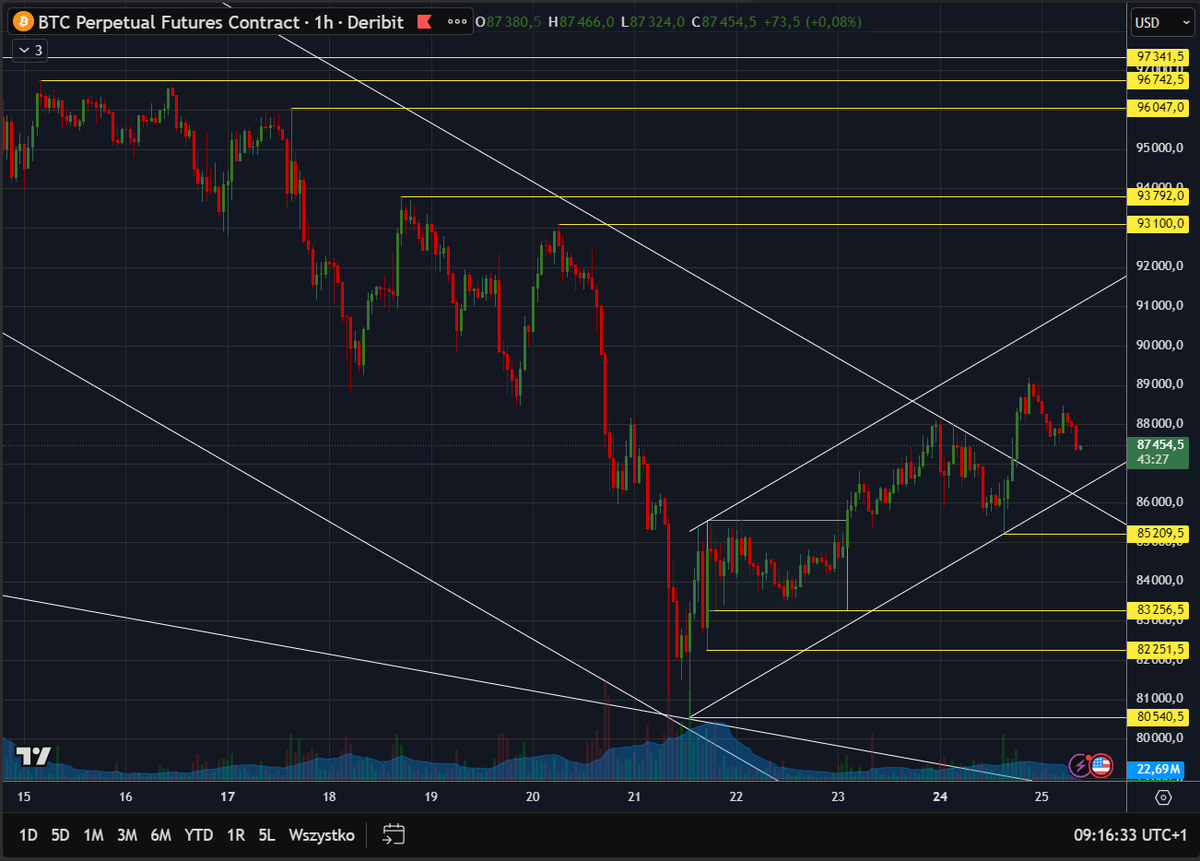Image resolution: width=1200 pixels, height=861 pixels.
Task: Click the 91 000,0 price axis value
Action: pos(1159,305)
